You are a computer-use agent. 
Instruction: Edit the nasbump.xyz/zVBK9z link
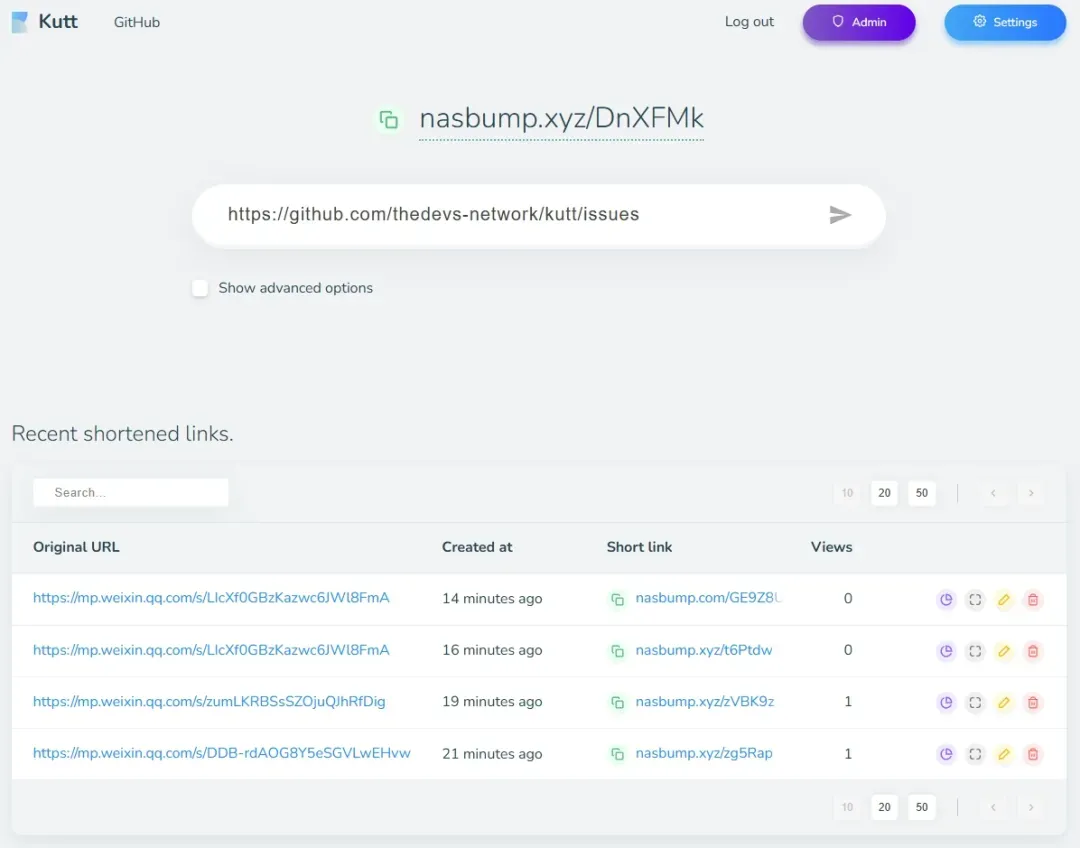[x=1004, y=703]
